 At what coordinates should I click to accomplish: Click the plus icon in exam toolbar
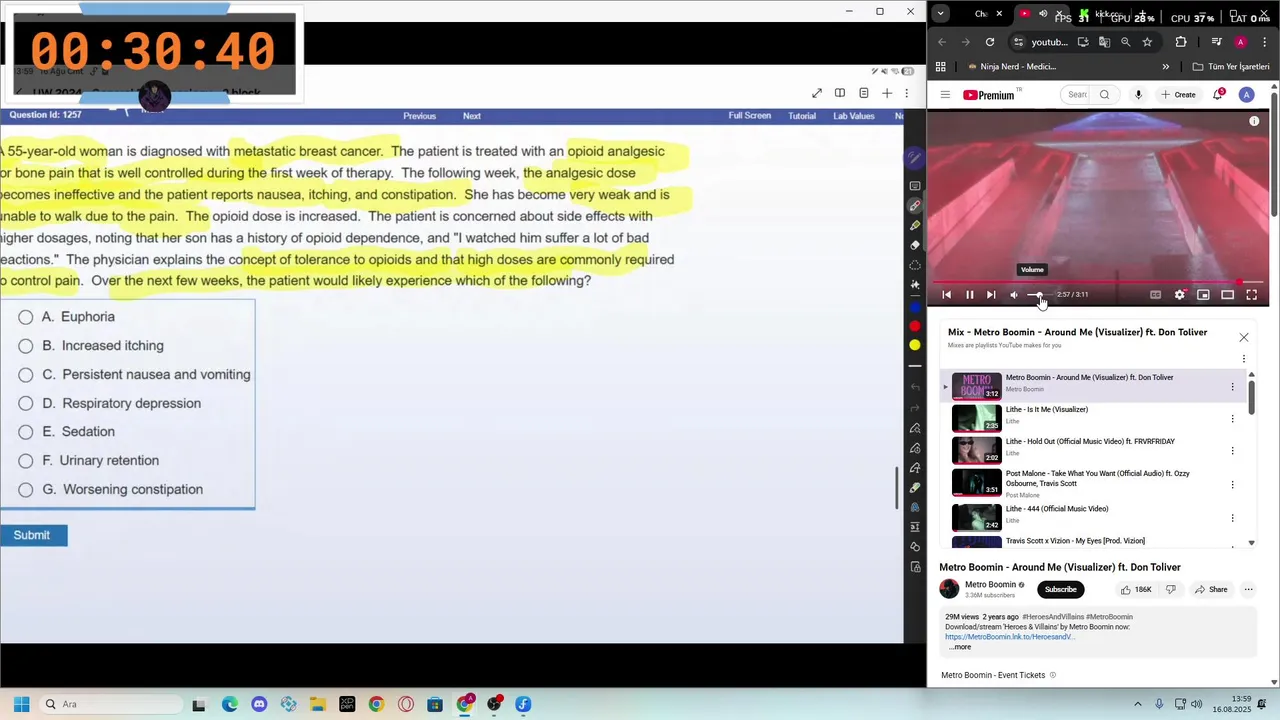click(x=887, y=93)
